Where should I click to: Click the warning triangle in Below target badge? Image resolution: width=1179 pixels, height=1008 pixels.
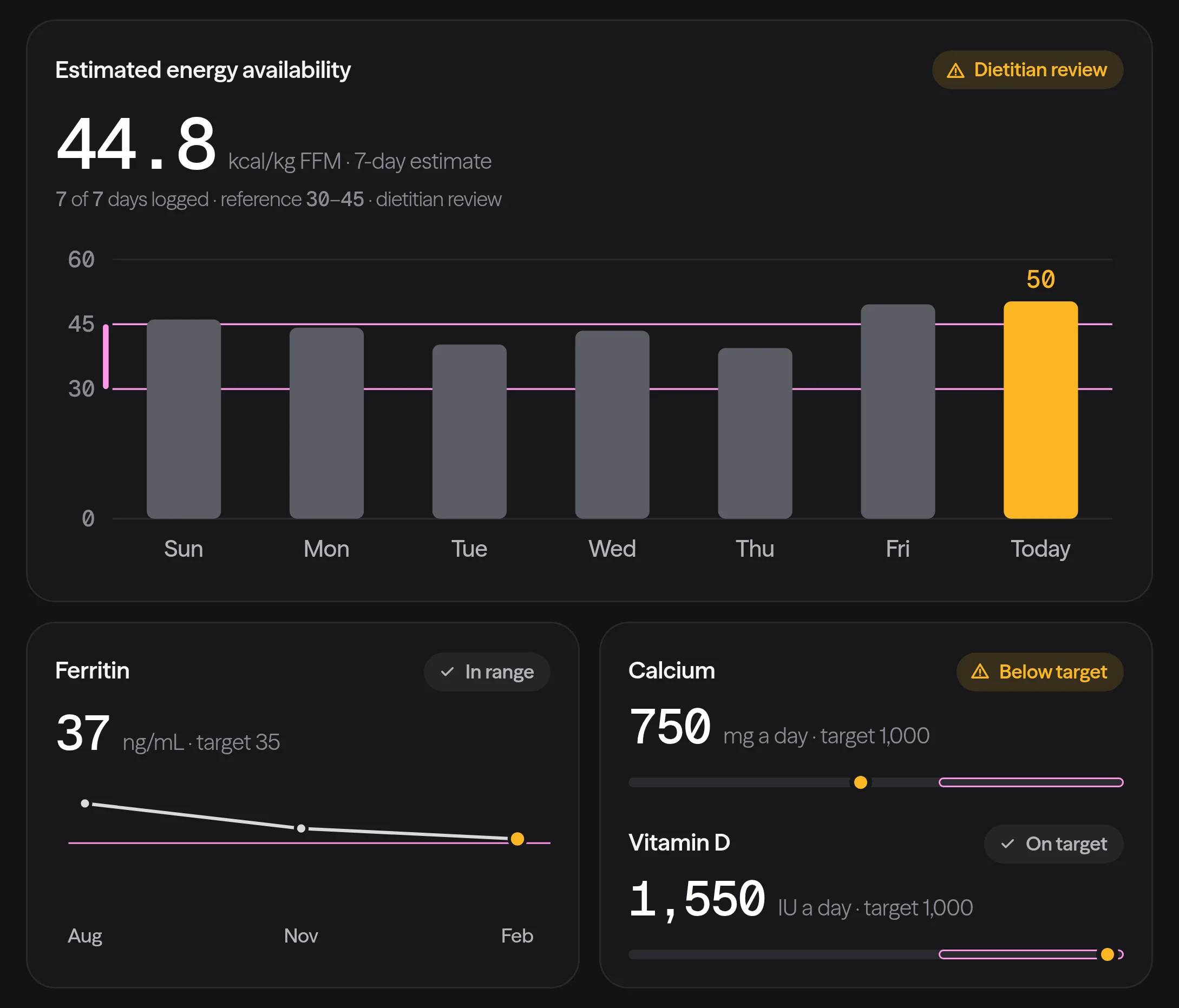[x=980, y=672]
